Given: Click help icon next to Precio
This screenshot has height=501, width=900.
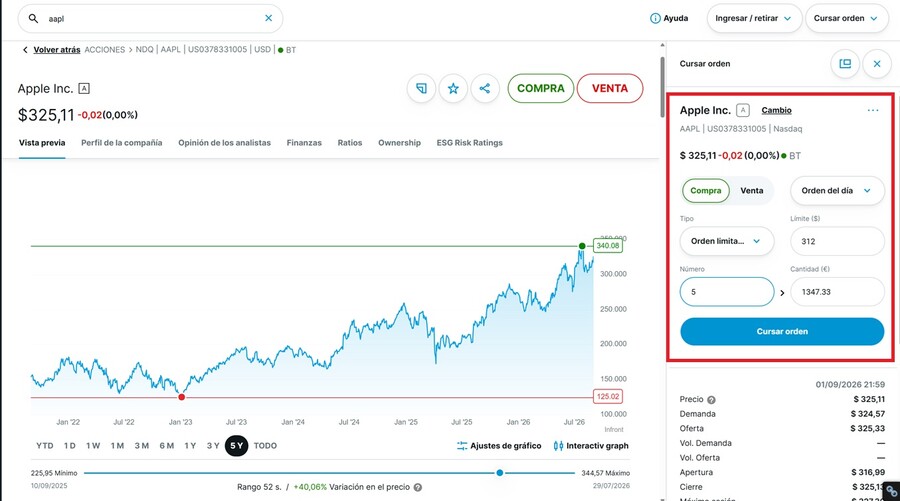Looking at the screenshot, I should (x=711, y=400).
